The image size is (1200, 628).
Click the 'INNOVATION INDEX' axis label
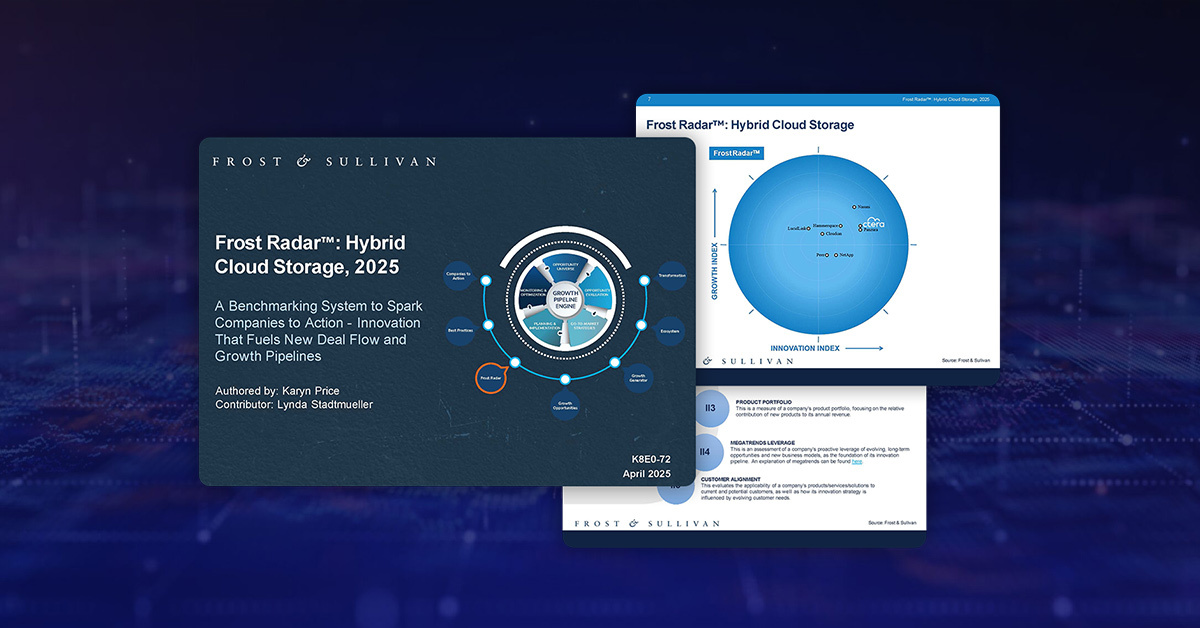click(807, 348)
